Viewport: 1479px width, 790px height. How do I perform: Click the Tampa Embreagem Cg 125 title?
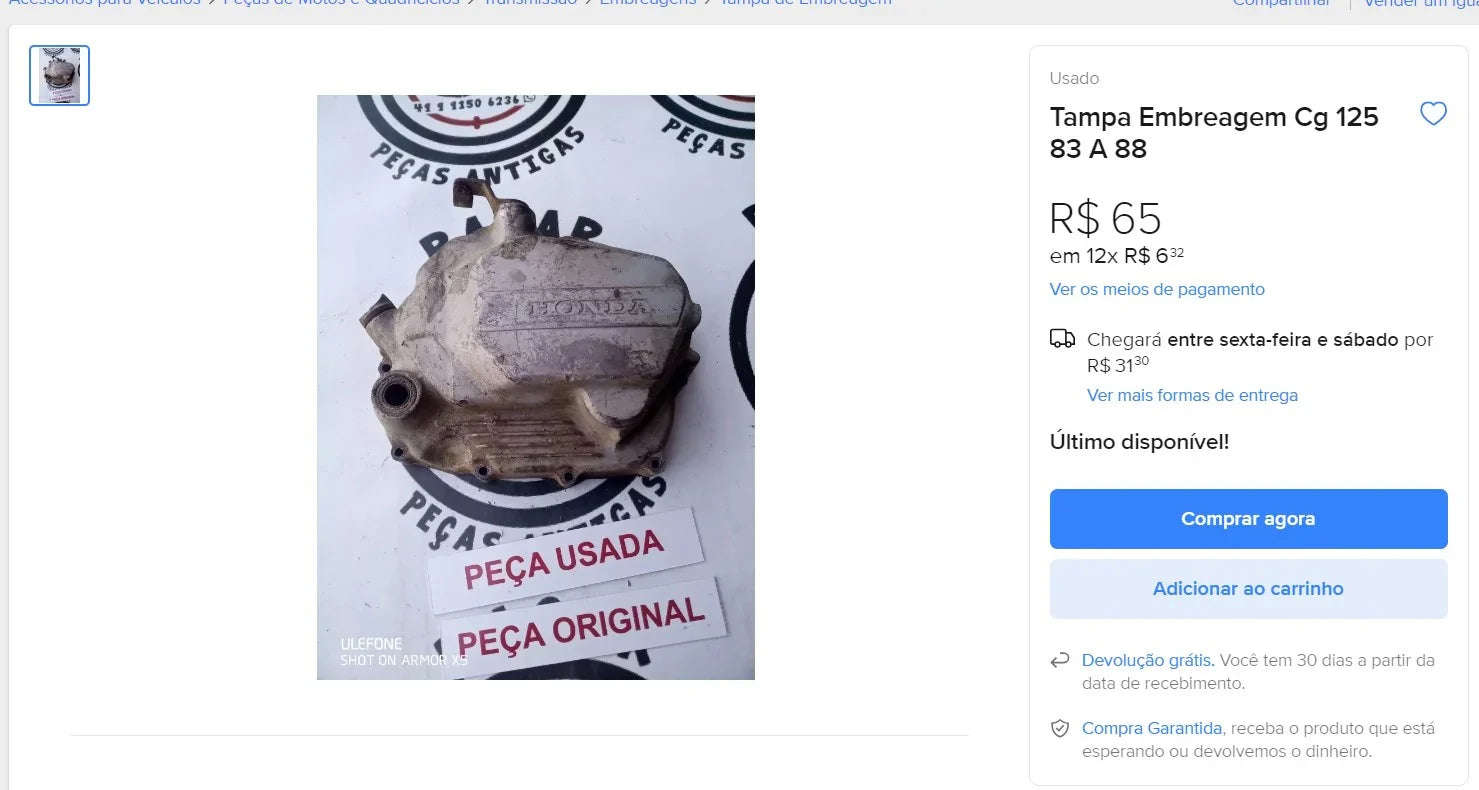coord(1214,132)
